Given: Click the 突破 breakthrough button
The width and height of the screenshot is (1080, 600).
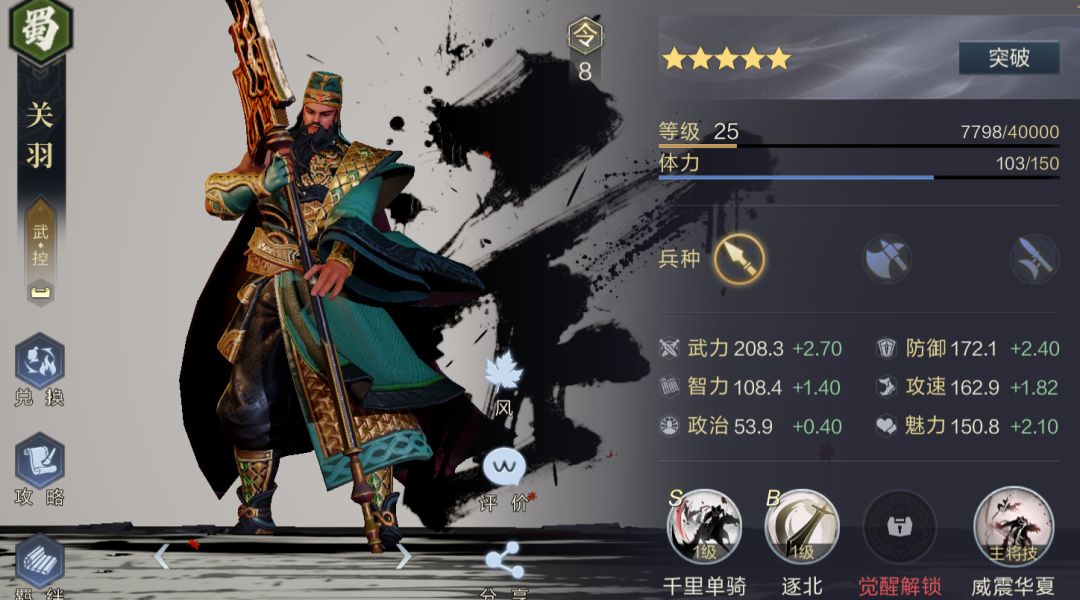Looking at the screenshot, I should [x=1009, y=58].
